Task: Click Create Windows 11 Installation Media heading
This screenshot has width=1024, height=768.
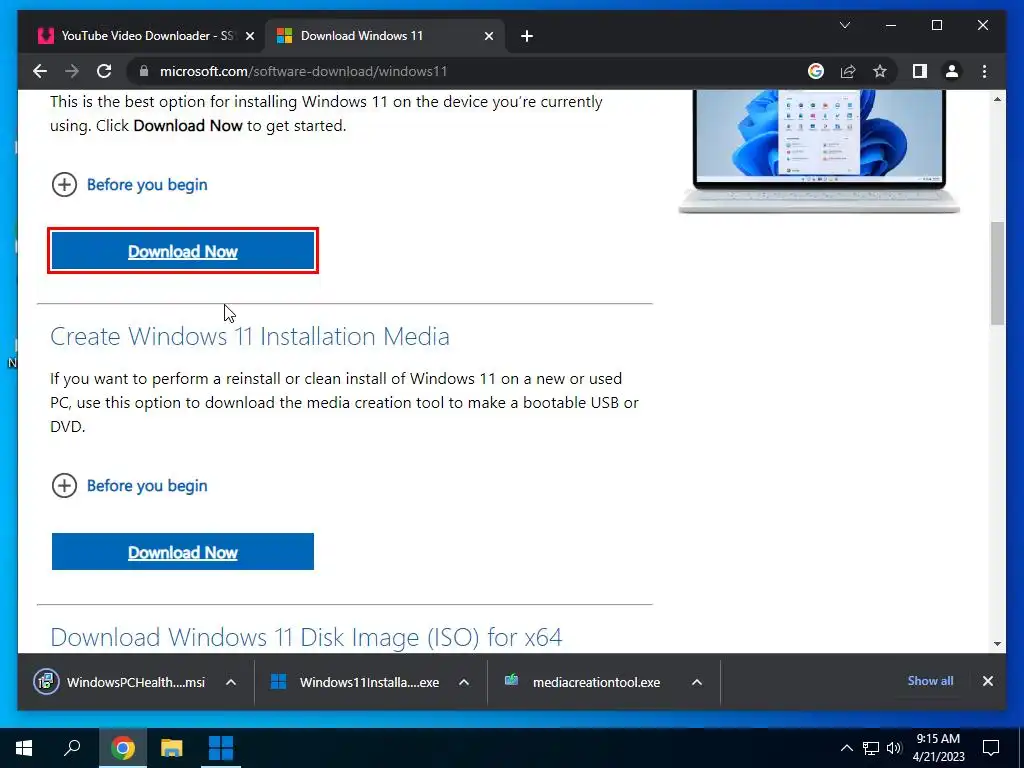Action: tap(249, 336)
